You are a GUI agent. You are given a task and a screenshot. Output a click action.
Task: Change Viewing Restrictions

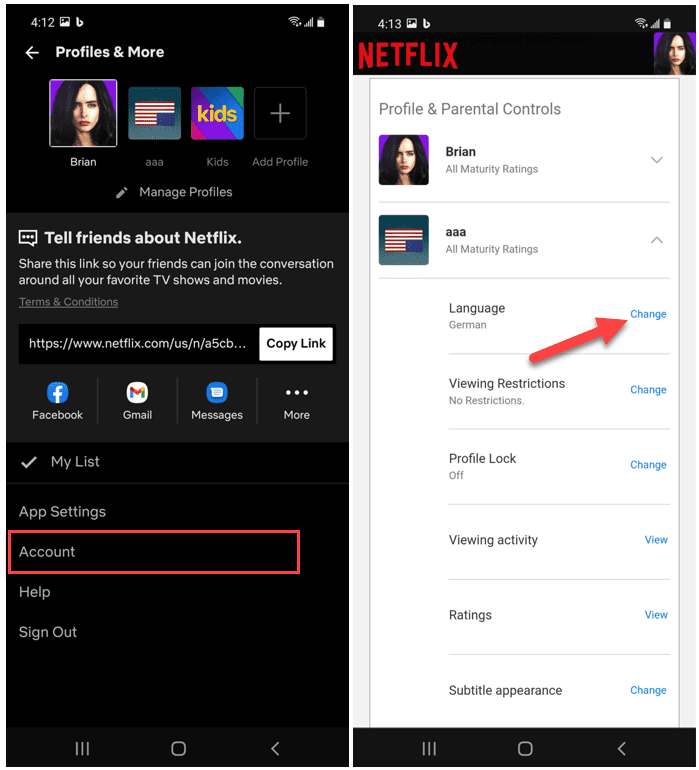(648, 390)
